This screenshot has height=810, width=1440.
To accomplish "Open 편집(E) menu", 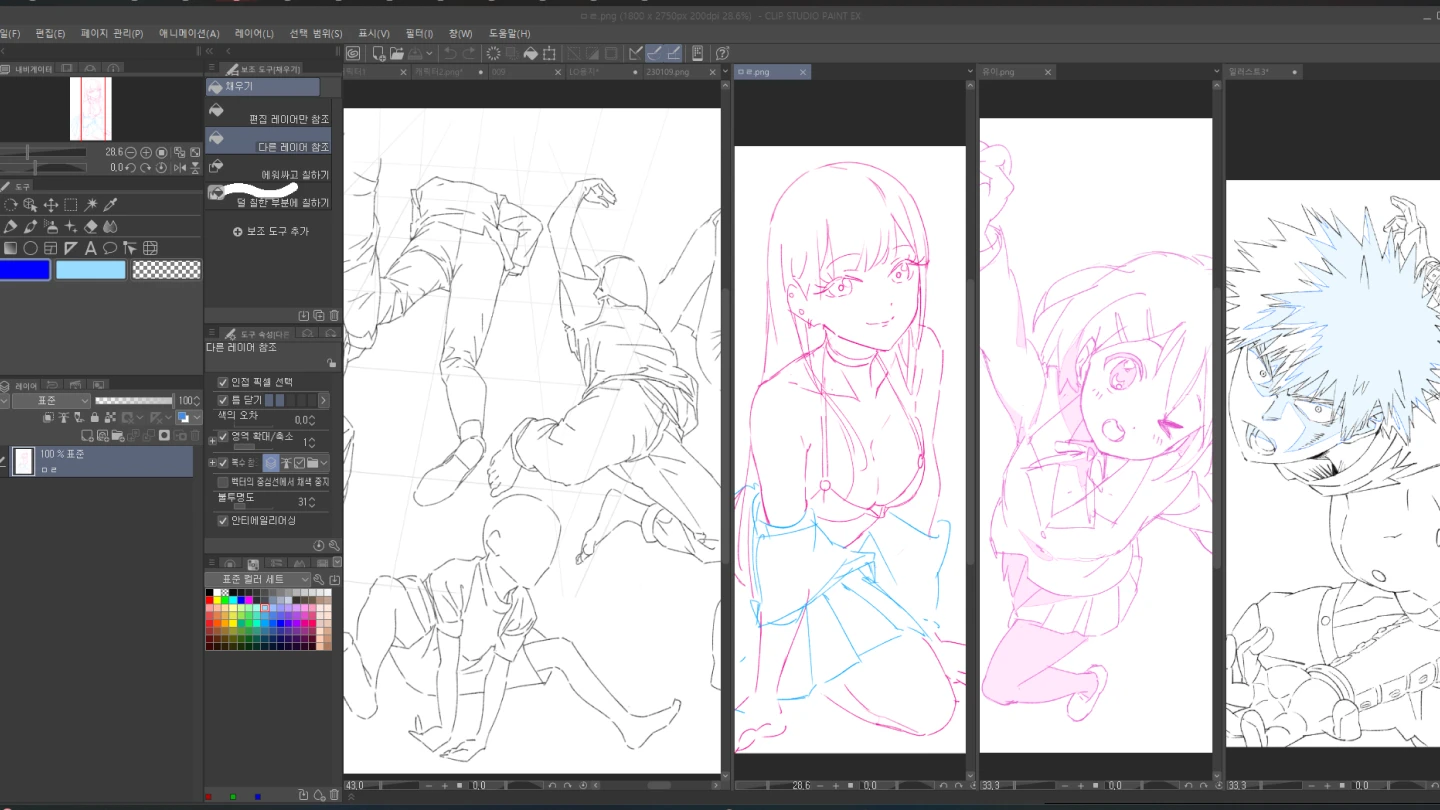I will pyautogui.click(x=50, y=33).
